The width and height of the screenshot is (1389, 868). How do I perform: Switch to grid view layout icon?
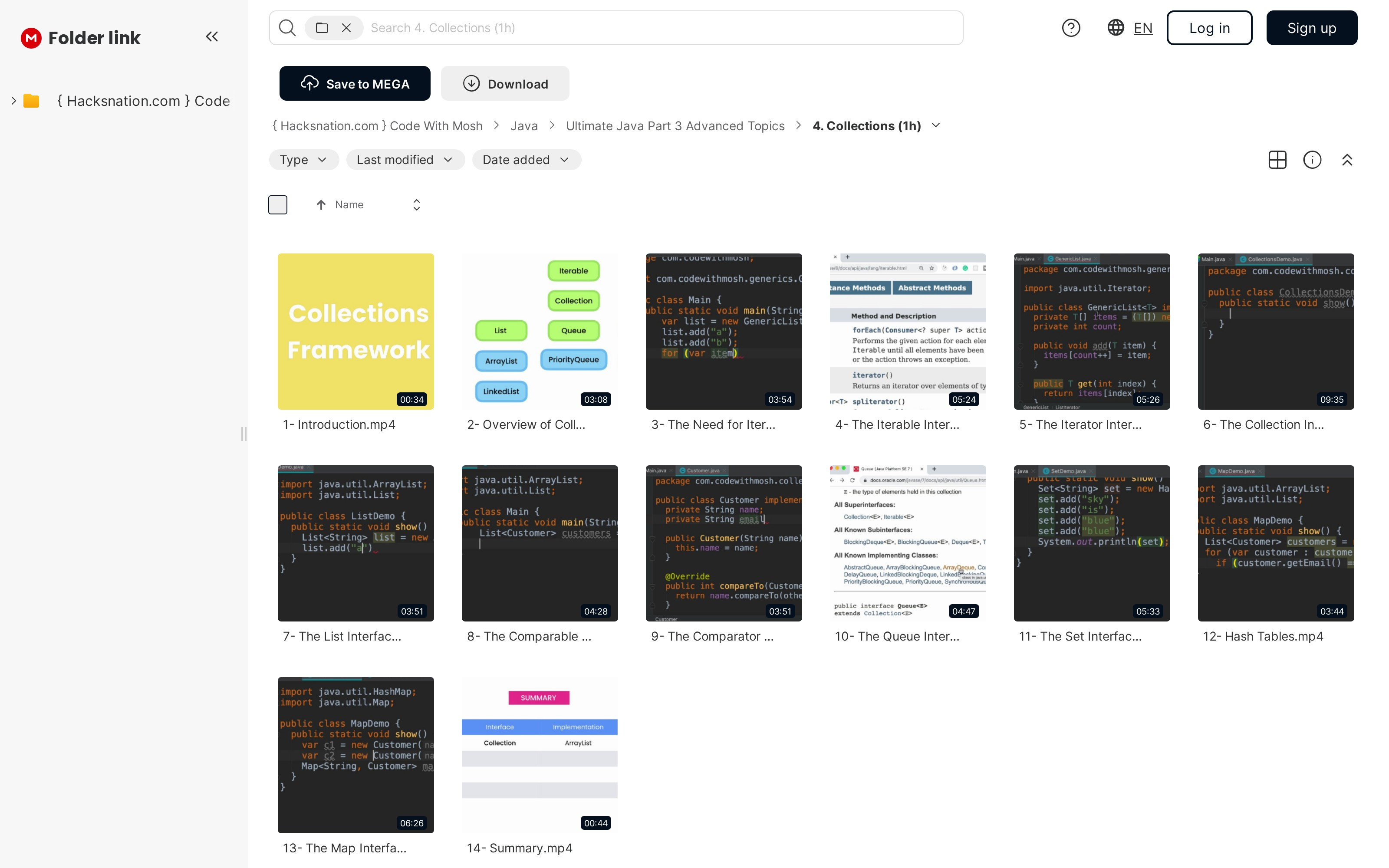(1277, 160)
